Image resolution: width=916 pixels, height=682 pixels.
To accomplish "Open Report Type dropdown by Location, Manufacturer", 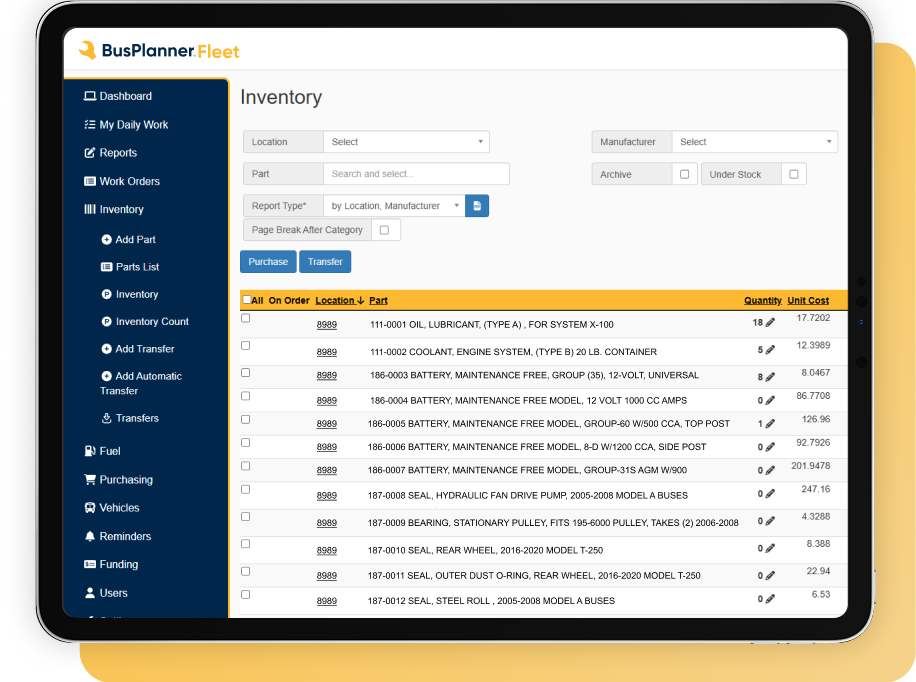I will pos(394,206).
